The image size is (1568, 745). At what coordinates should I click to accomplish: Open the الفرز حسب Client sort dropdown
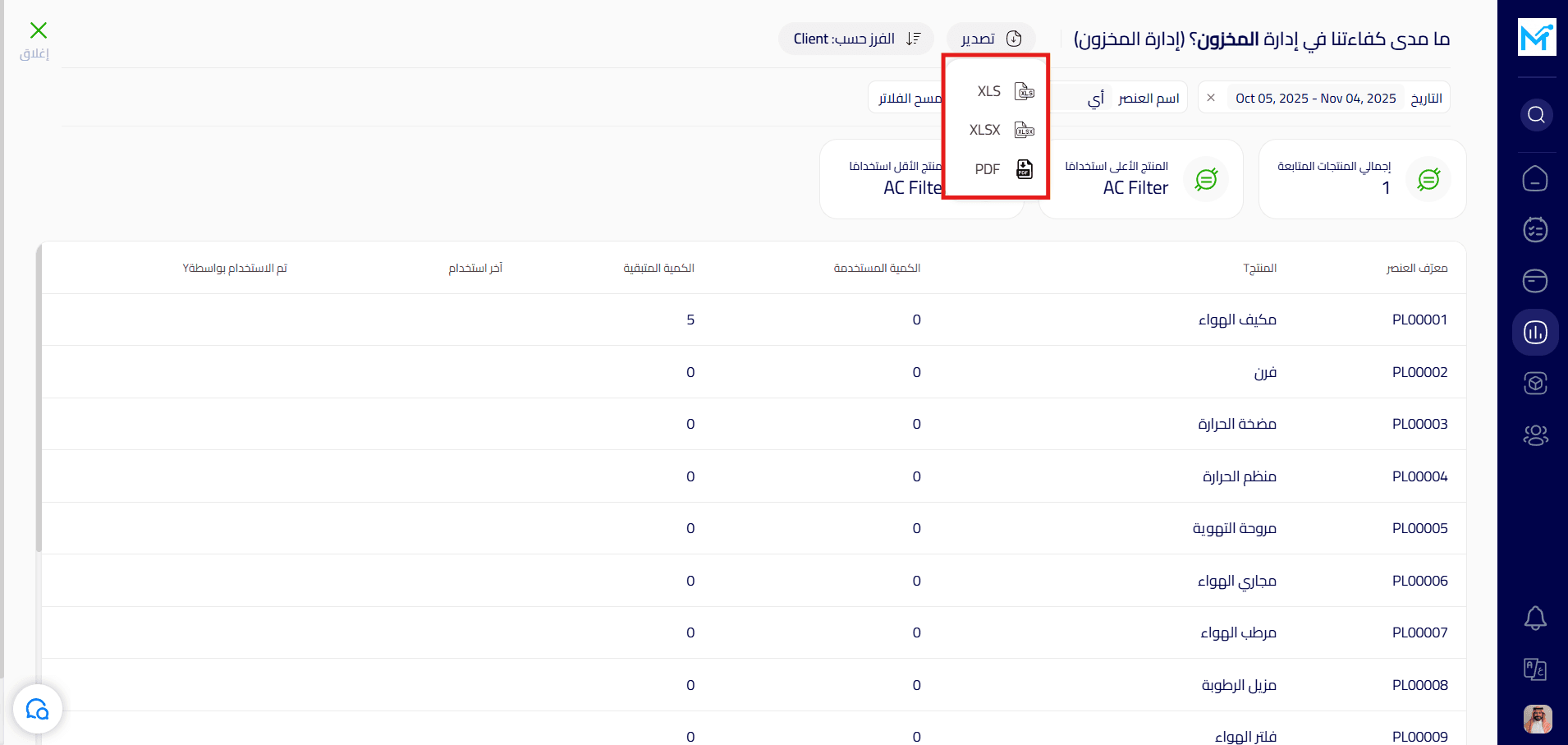tap(856, 39)
